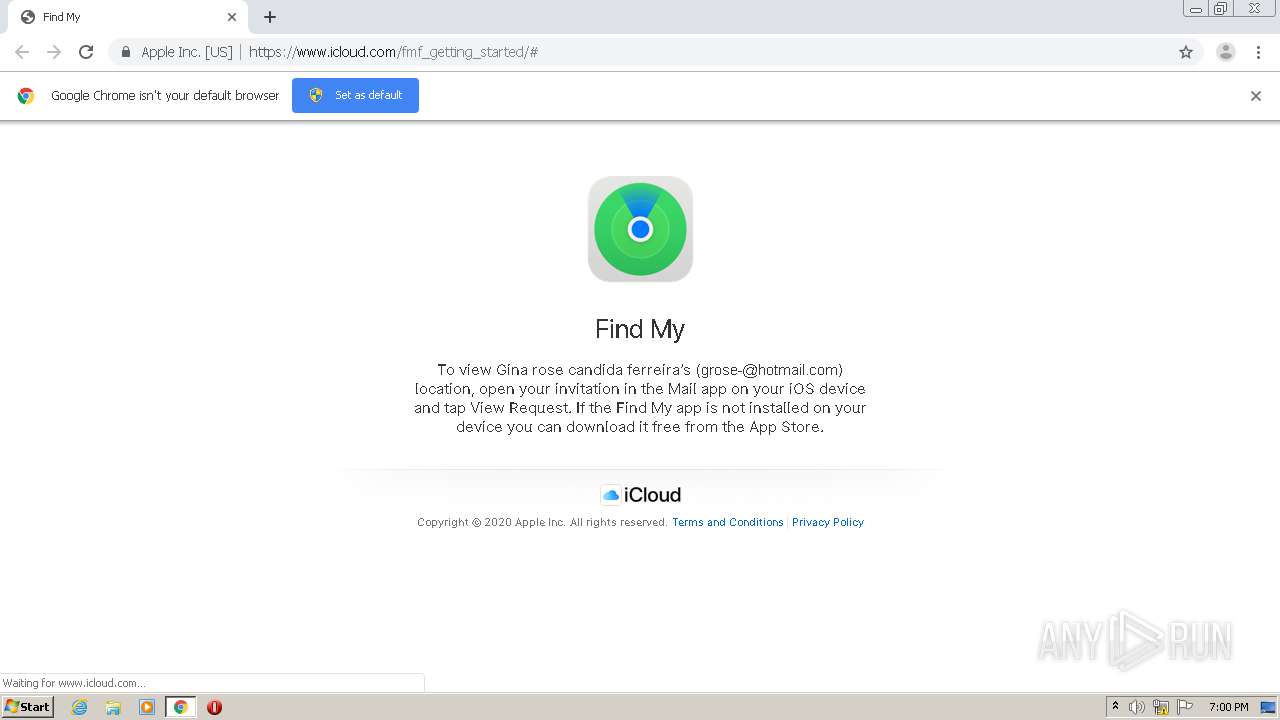Screen dimensions: 1280x720
Task: Restore down the browser window
Action: [x=1221, y=9]
